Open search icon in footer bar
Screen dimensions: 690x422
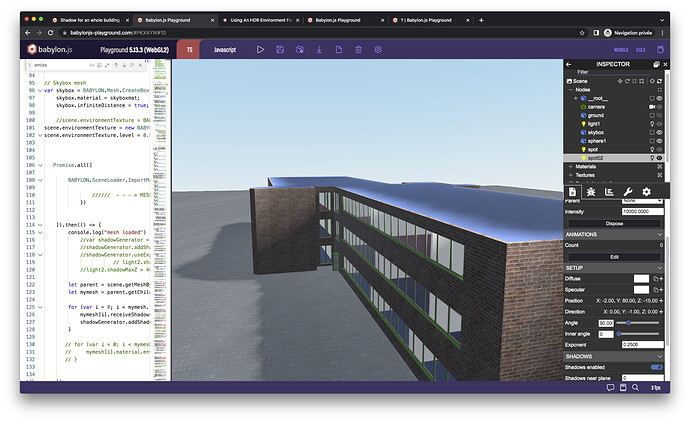pyautogui.click(x=635, y=388)
